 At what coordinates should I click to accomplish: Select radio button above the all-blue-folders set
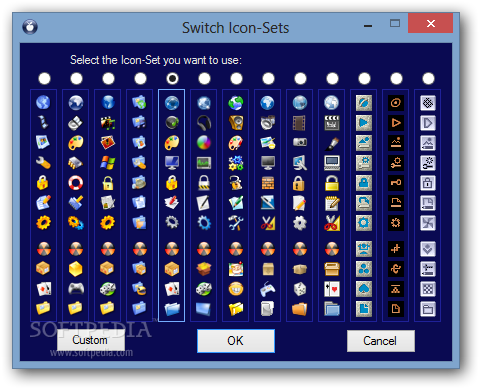(x=140, y=79)
